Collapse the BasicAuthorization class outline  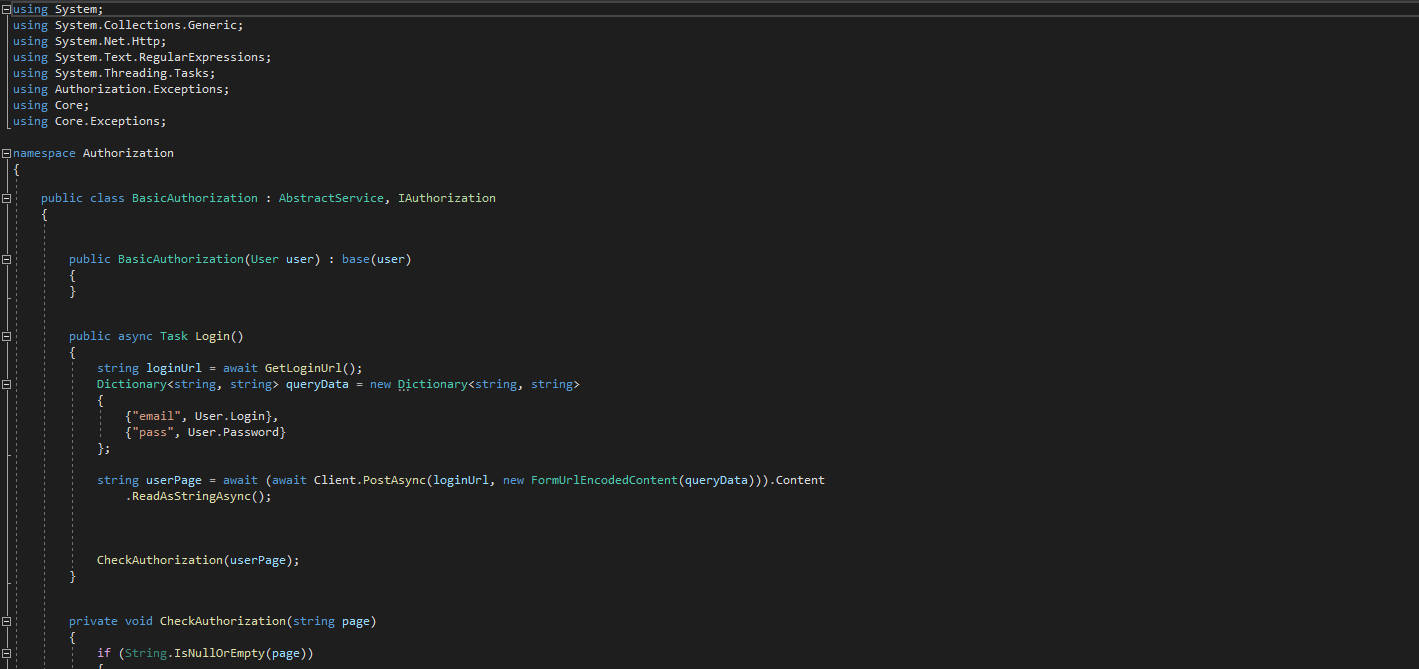[6, 198]
